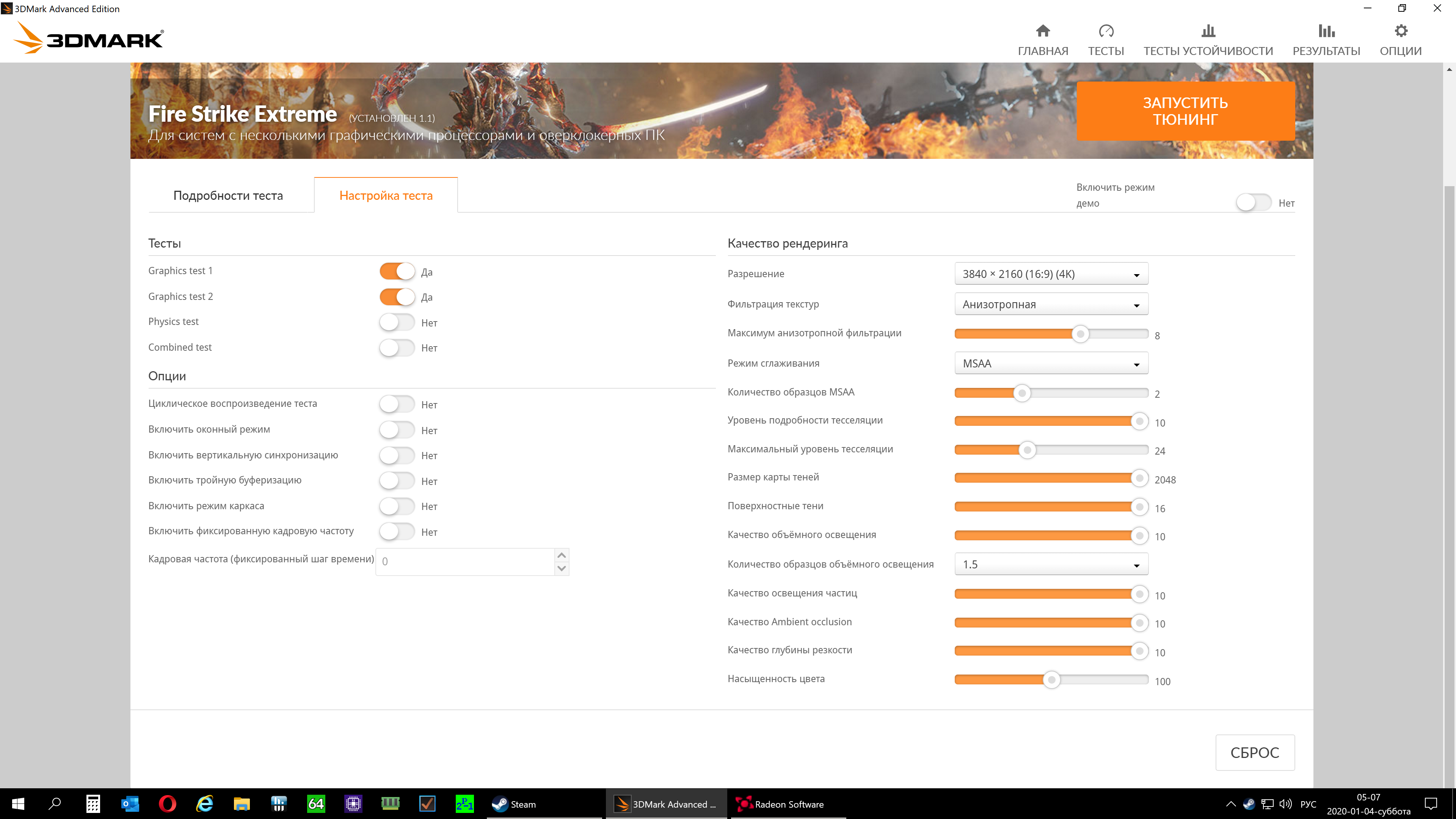Screen dimensions: 1456x819
Task: Enable Включить оконный режим toggle
Action: (x=397, y=430)
